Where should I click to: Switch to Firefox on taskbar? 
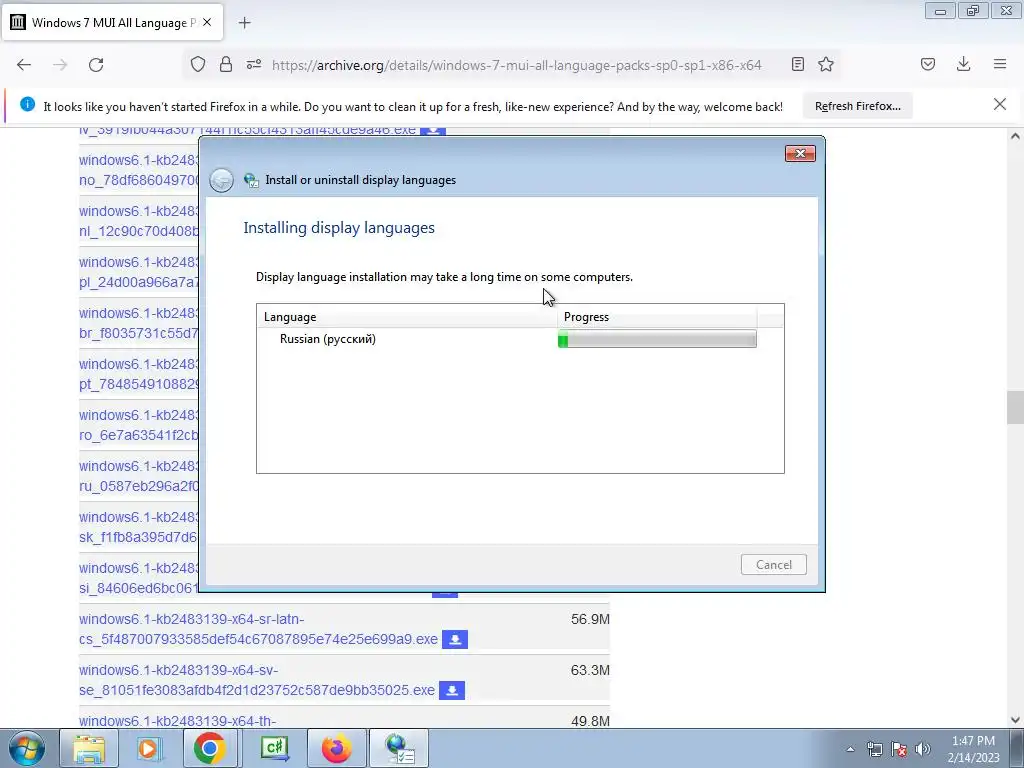(336, 748)
